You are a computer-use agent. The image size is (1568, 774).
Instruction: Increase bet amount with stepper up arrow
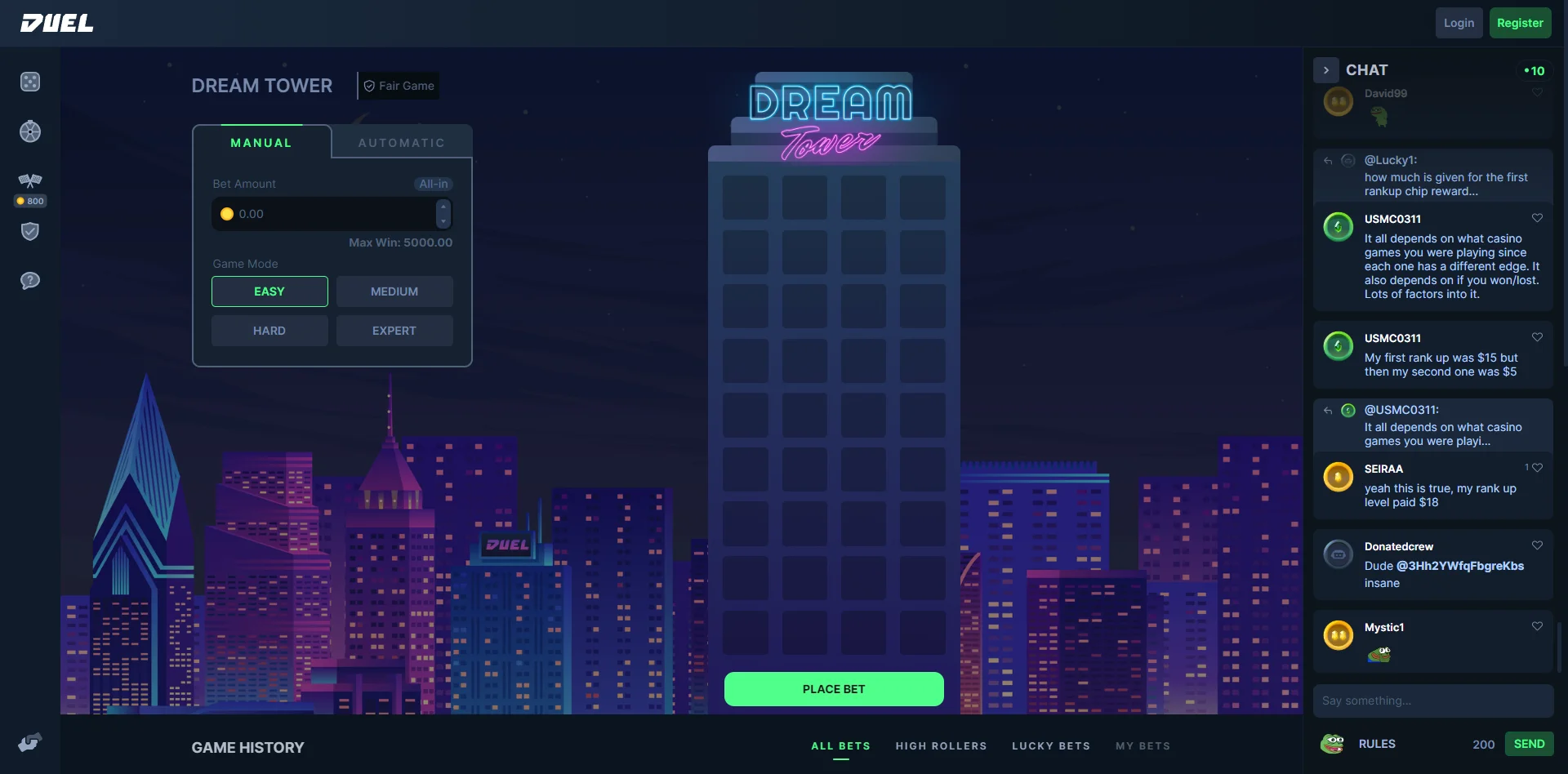pos(443,207)
